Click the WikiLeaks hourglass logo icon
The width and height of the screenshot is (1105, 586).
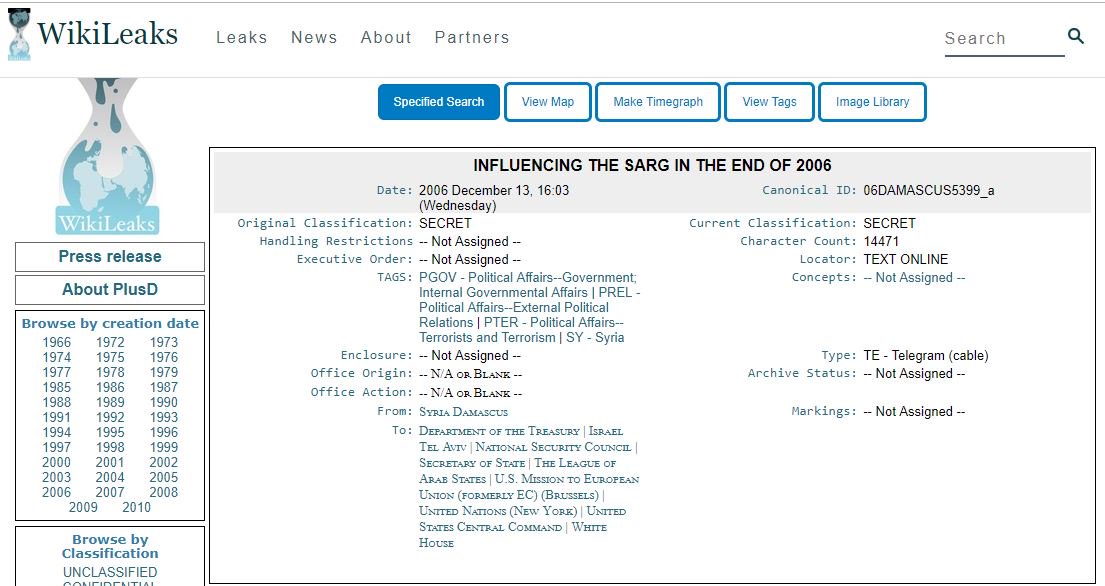[x=19, y=35]
